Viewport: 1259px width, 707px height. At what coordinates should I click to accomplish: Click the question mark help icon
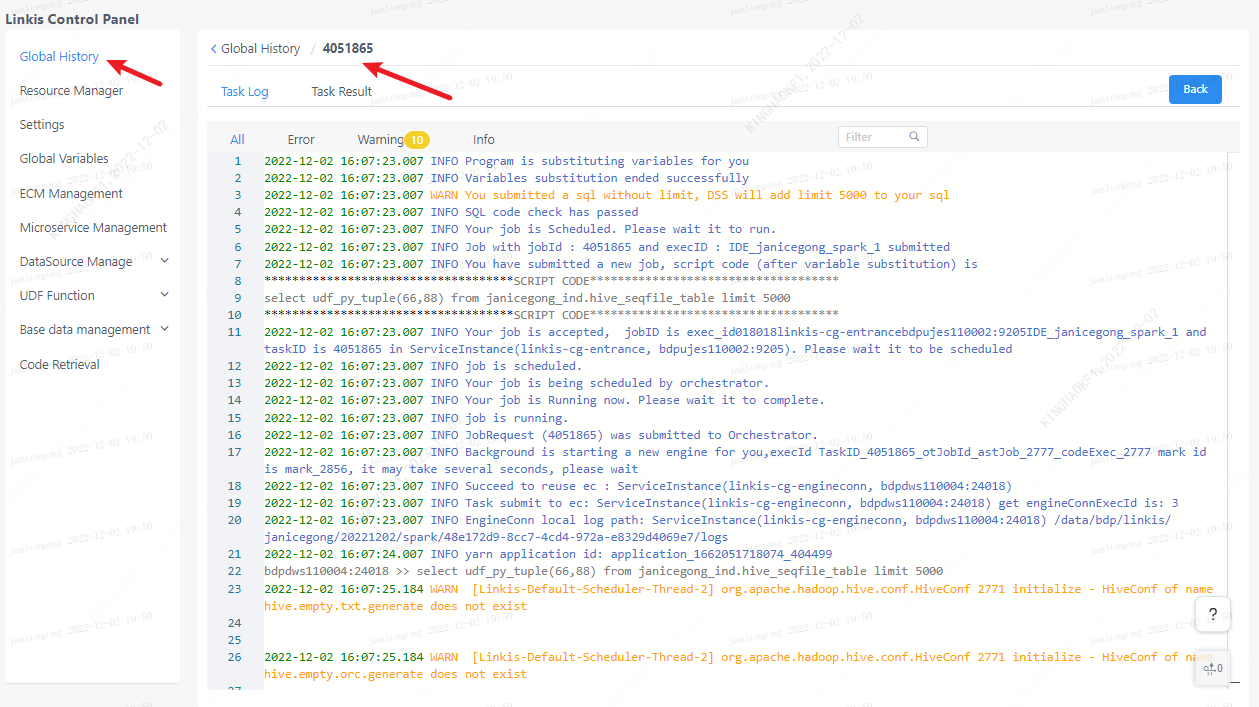tap(1212, 614)
